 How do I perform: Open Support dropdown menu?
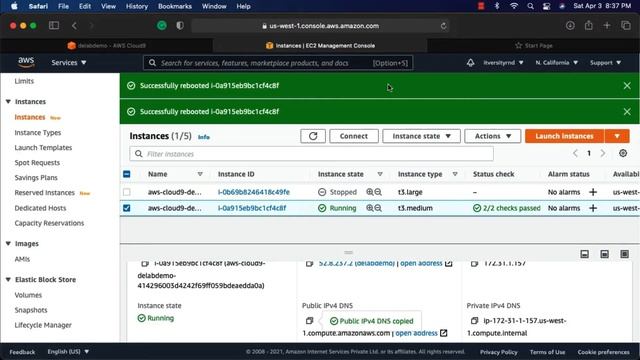click(x=605, y=62)
